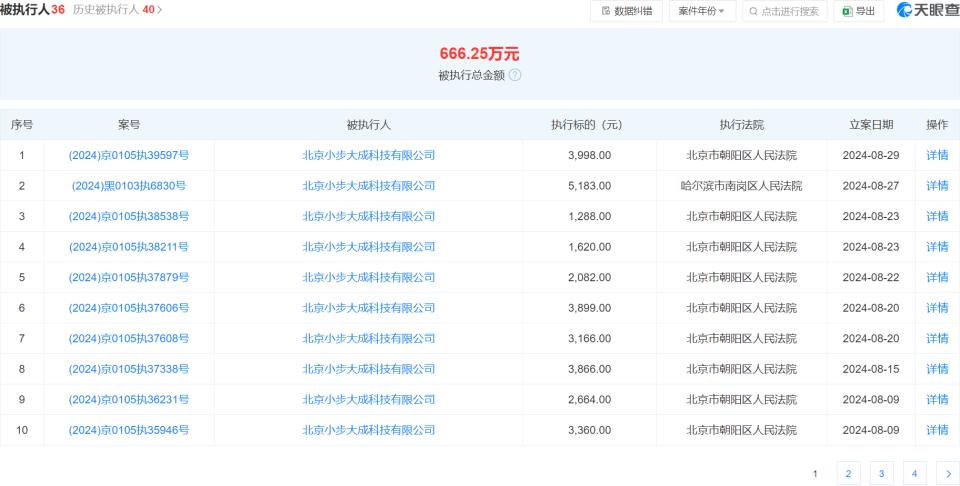This screenshot has width=960, height=486.
Task: Open 详情 for the 2024-08-27 case
Action: tap(937, 186)
